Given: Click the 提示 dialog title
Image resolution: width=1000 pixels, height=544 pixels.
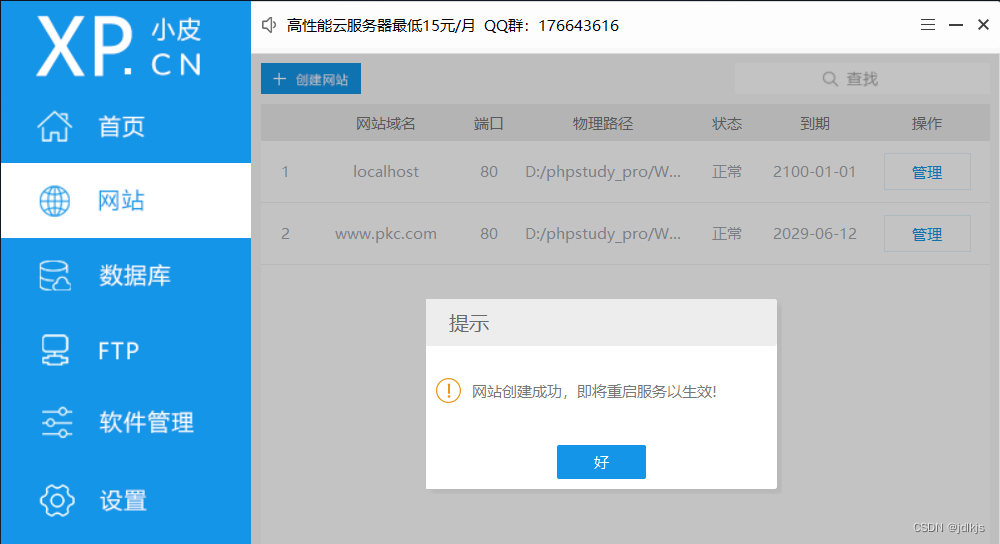Looking at the screenshot, I should tap(469, 323).
